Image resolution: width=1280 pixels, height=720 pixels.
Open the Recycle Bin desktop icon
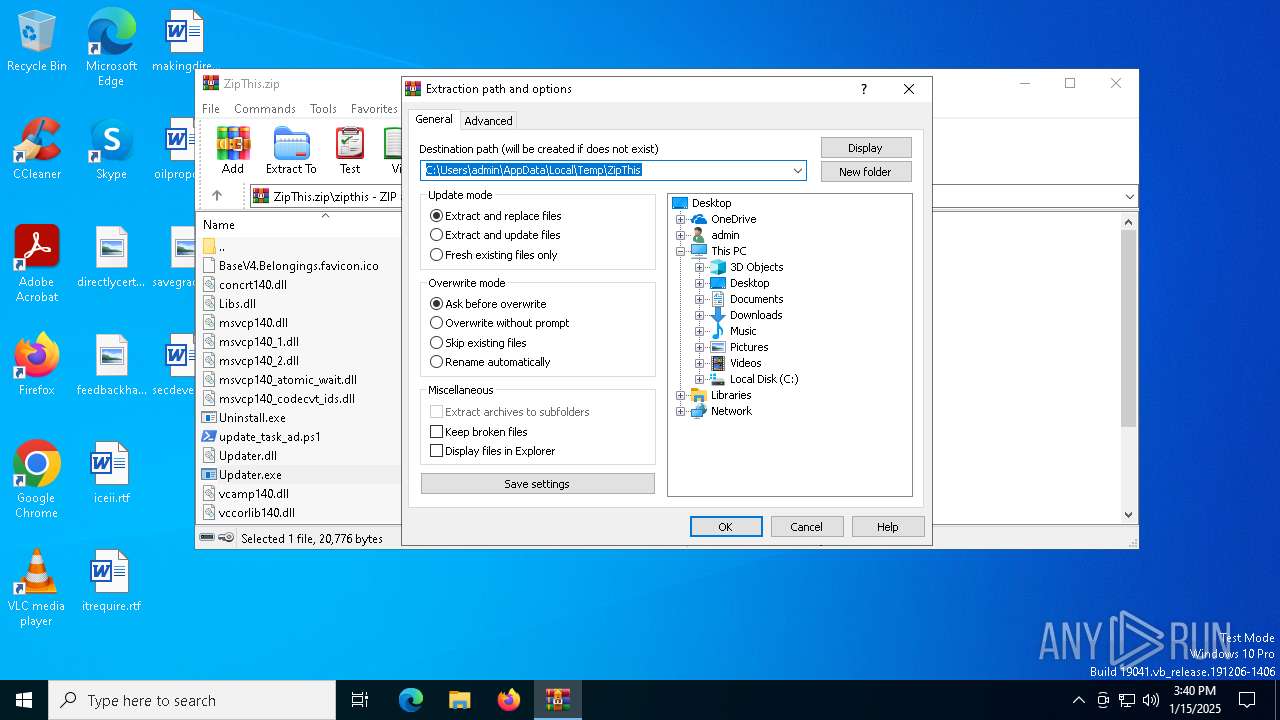tap(37, 42)
